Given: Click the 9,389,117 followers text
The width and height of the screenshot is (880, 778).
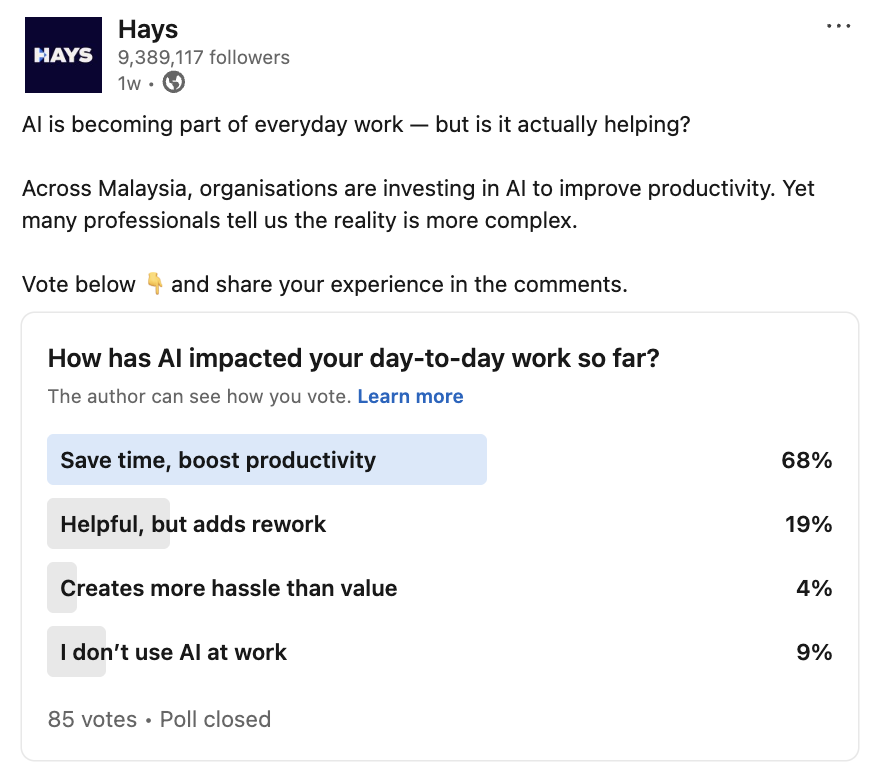Looking at the screenshot, I should click(x=204, y=58).
